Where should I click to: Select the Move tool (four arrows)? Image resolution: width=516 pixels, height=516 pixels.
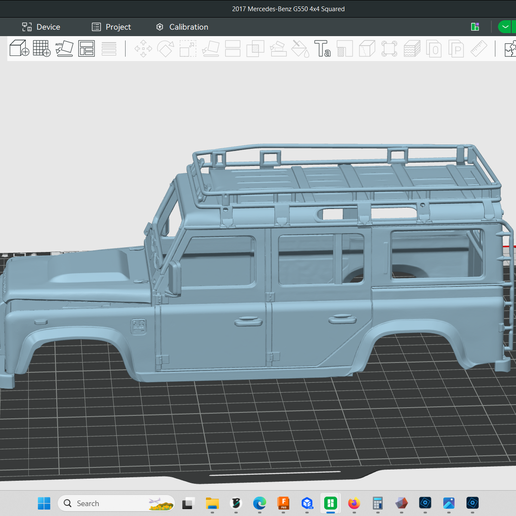143,49
